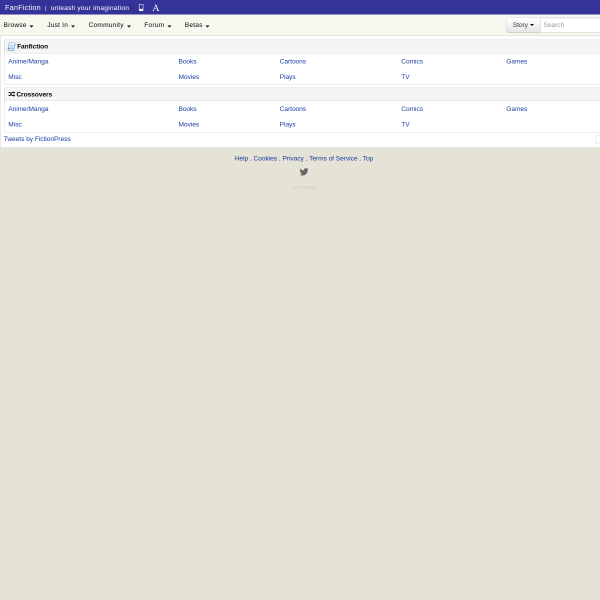This screenshot has width=600, height=600.
Task: Open Fanfiction Books category
Action: 188,62
